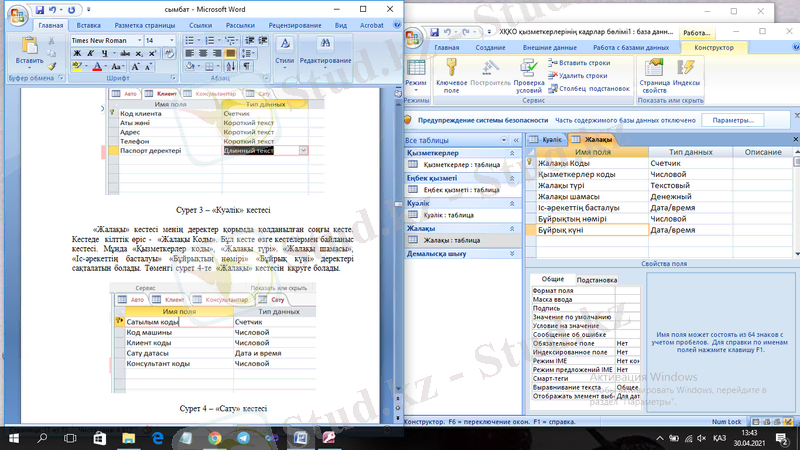Toggle justified paragraph alignment in Word
This screenshot has height=450, width=800.
pos(230,53)
